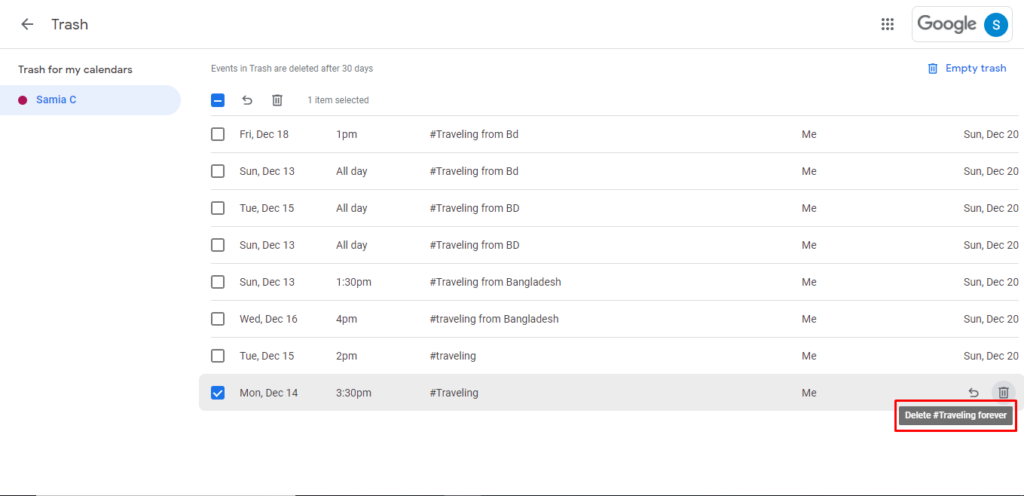This screenshot has width=1024, height=496.
Task: Restore #Traveling using the row's undo arrow
Action: [973, 392]
